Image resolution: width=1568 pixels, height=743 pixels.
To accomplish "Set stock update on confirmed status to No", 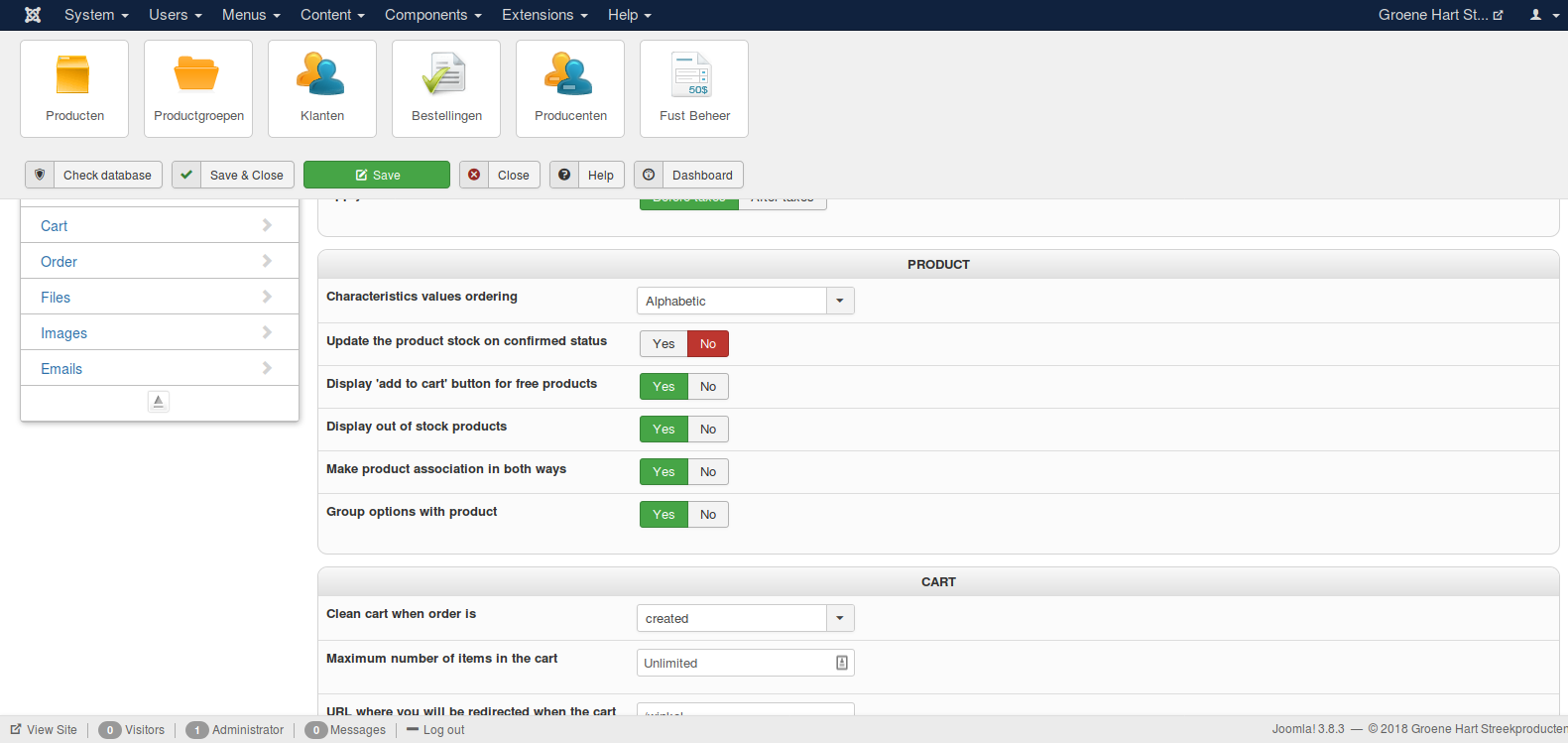I will [x=708, y=344].
